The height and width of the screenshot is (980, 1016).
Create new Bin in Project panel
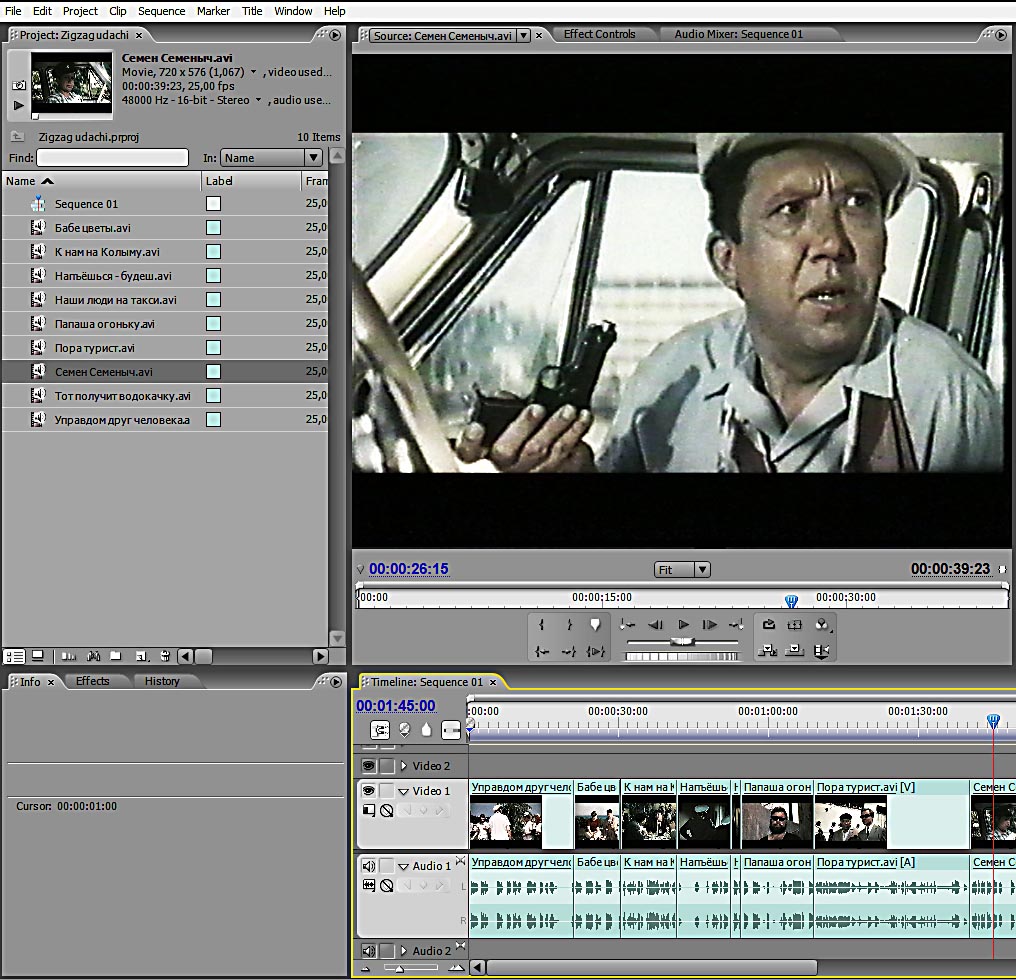(x=116, y=657)
